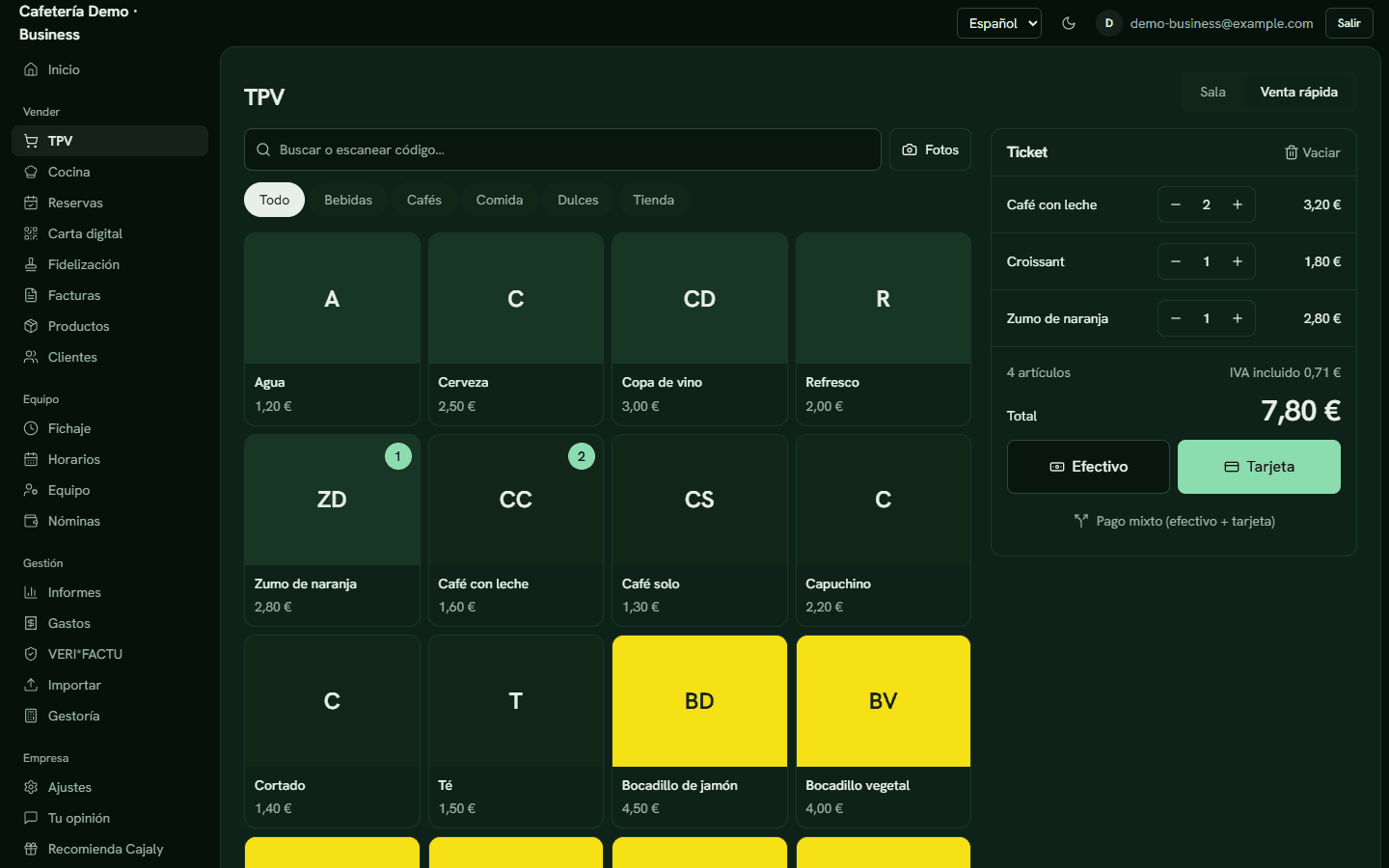Open Fichaje clock icon
1389x868 pixels.
pos(31,428)
